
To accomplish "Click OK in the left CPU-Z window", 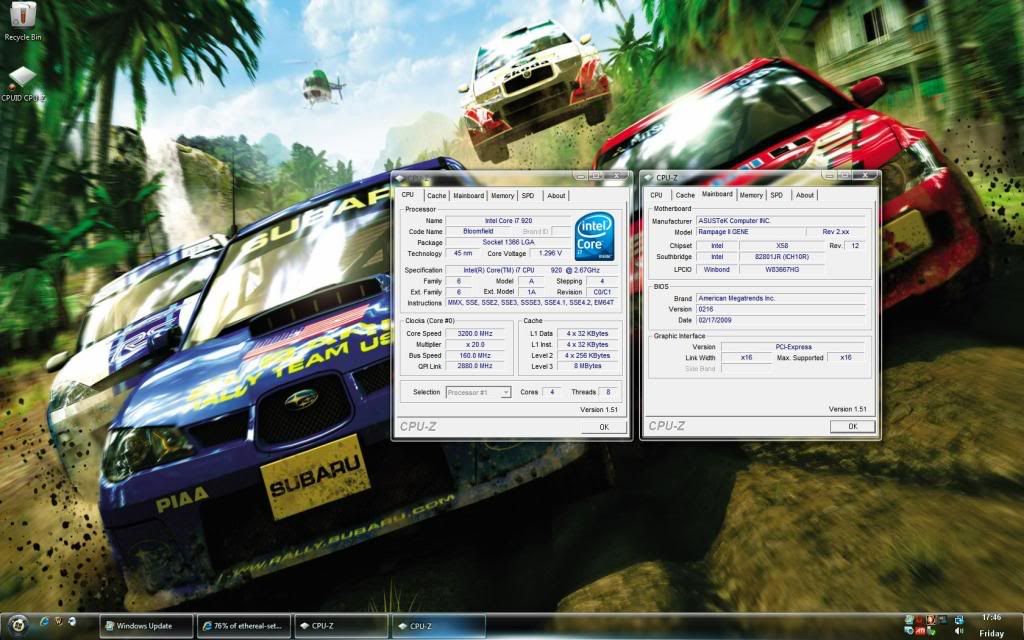I will 604,427.
